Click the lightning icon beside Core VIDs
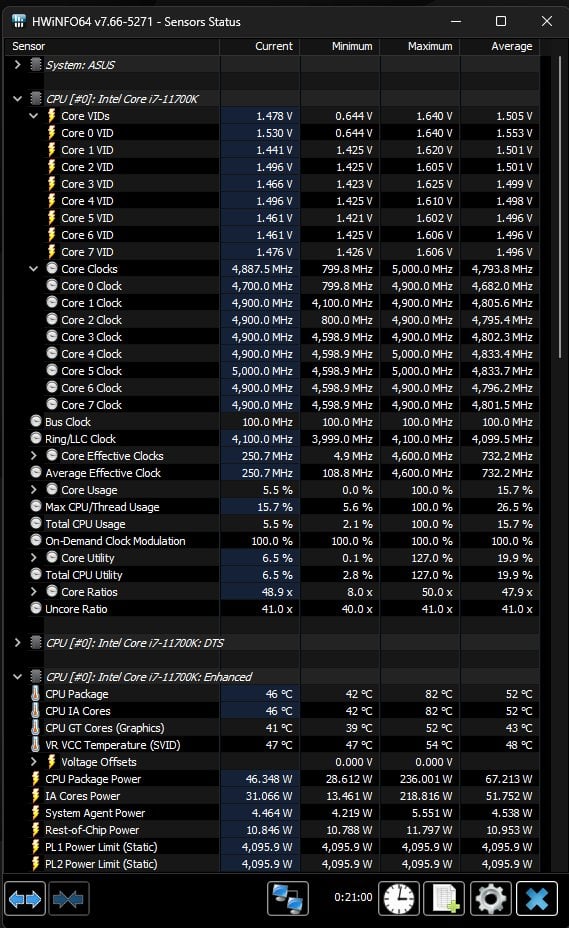 tap(52, 115)
